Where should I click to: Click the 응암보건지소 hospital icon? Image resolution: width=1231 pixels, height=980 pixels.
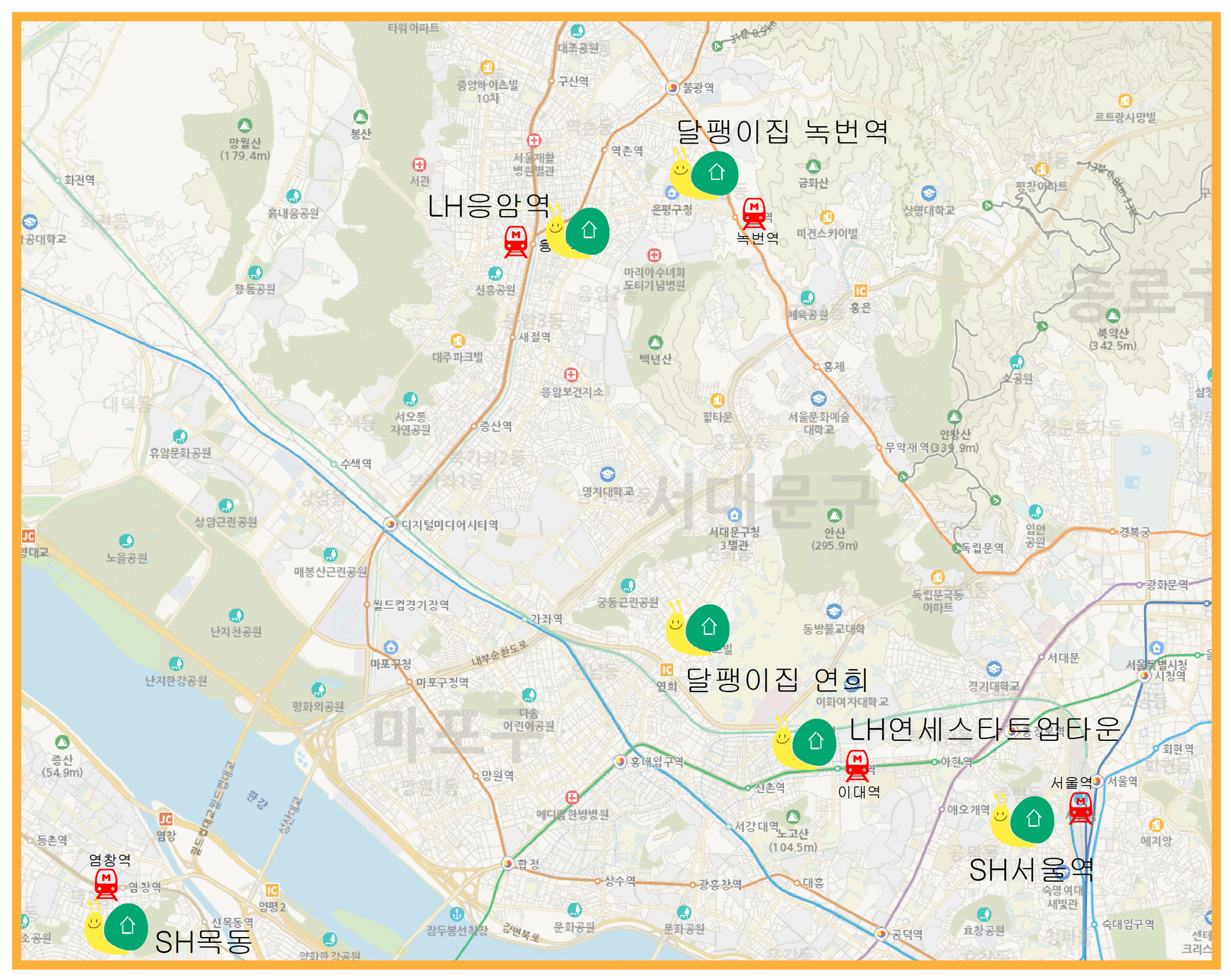(571, 374)
